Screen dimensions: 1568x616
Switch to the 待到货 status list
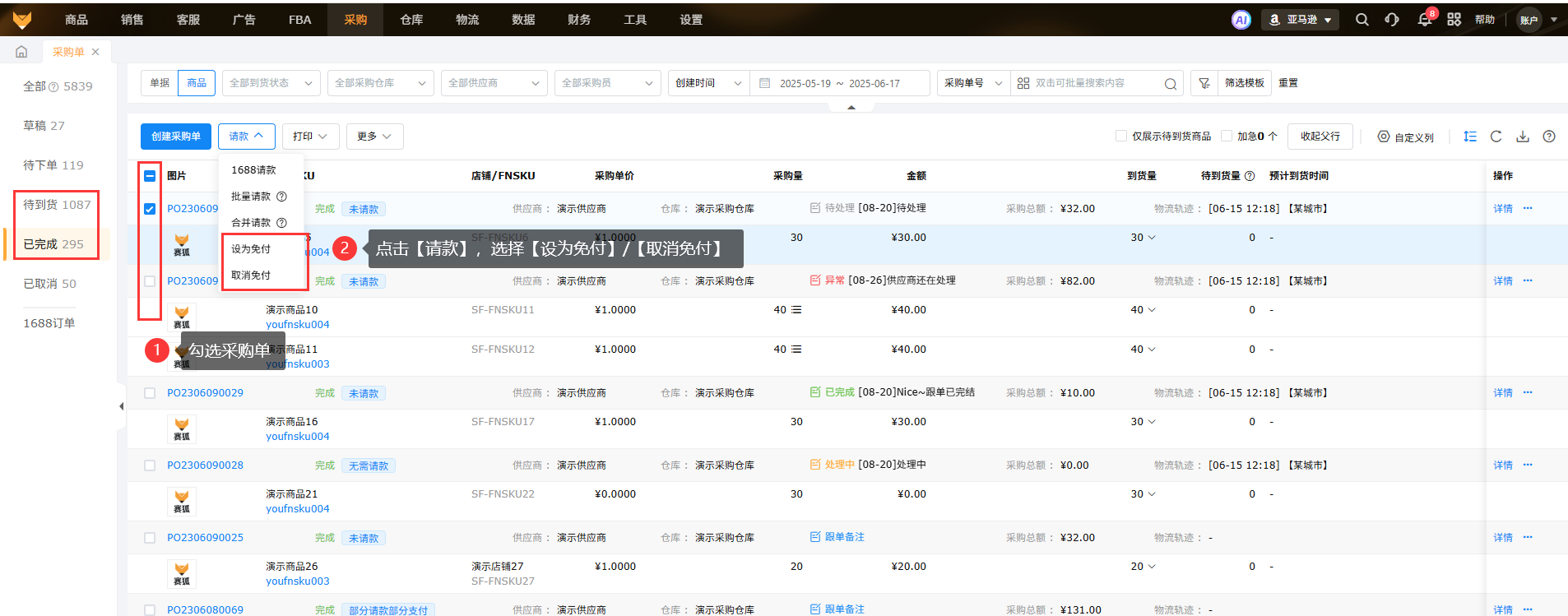click(57, 205)
